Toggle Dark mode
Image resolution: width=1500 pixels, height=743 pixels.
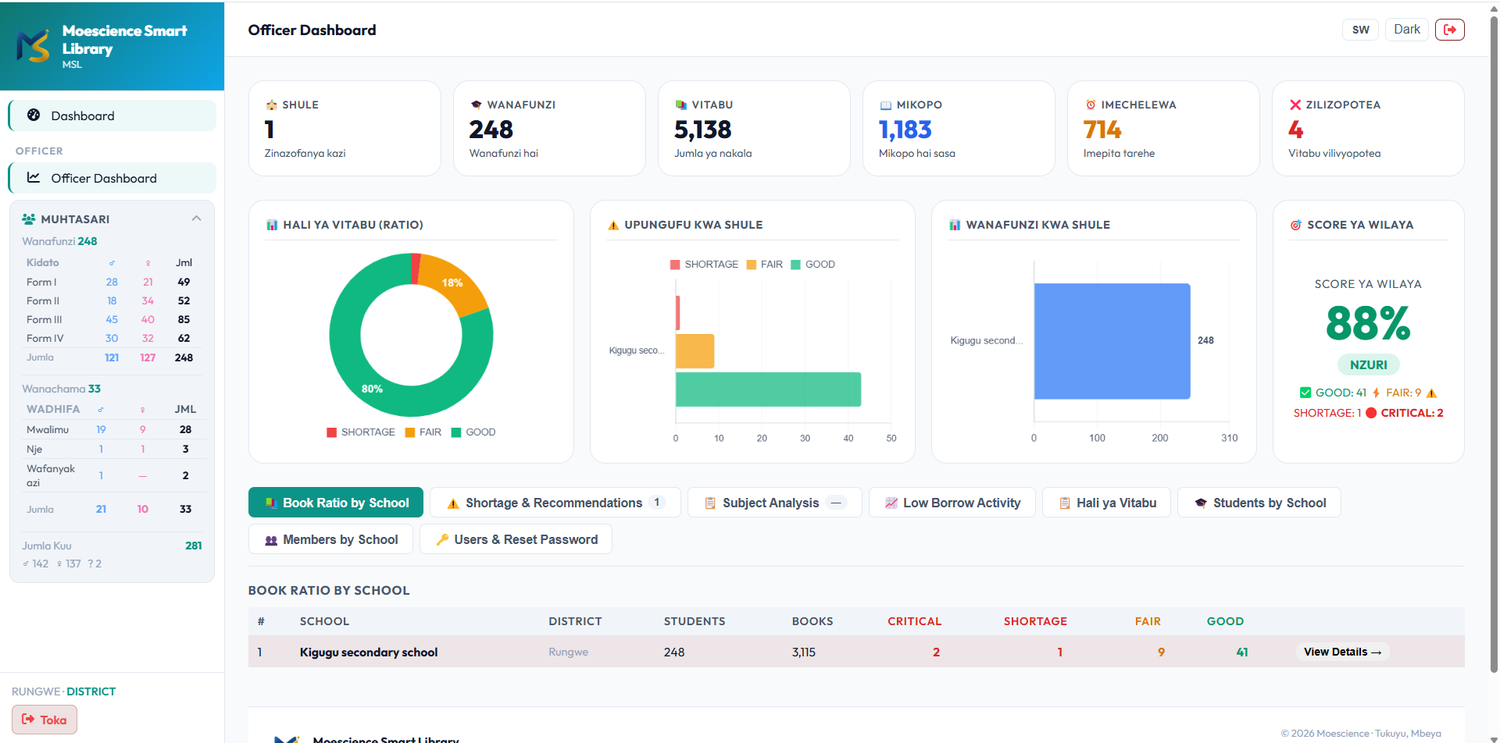coord(1406,30)
